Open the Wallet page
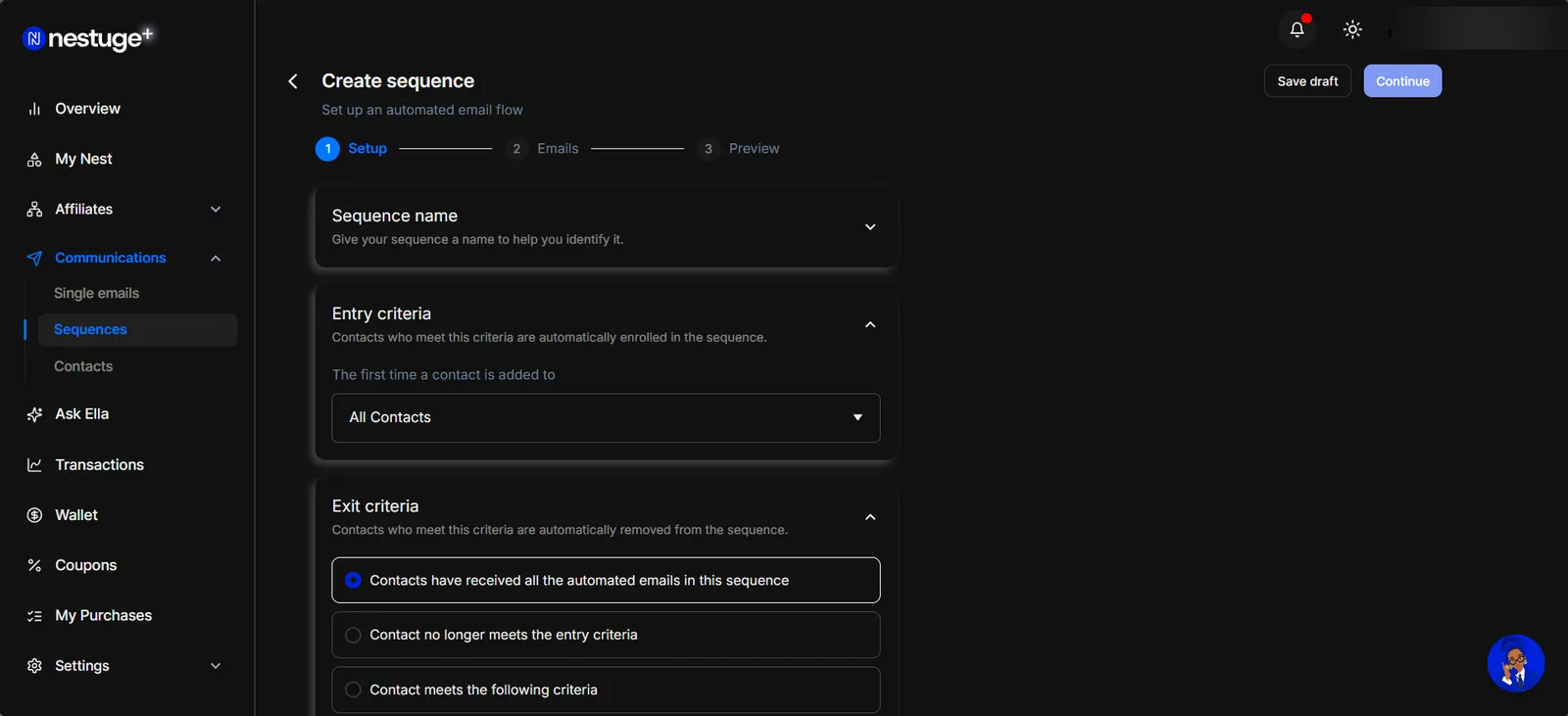This screenshot has height=716, width=1568. point(76,515)
